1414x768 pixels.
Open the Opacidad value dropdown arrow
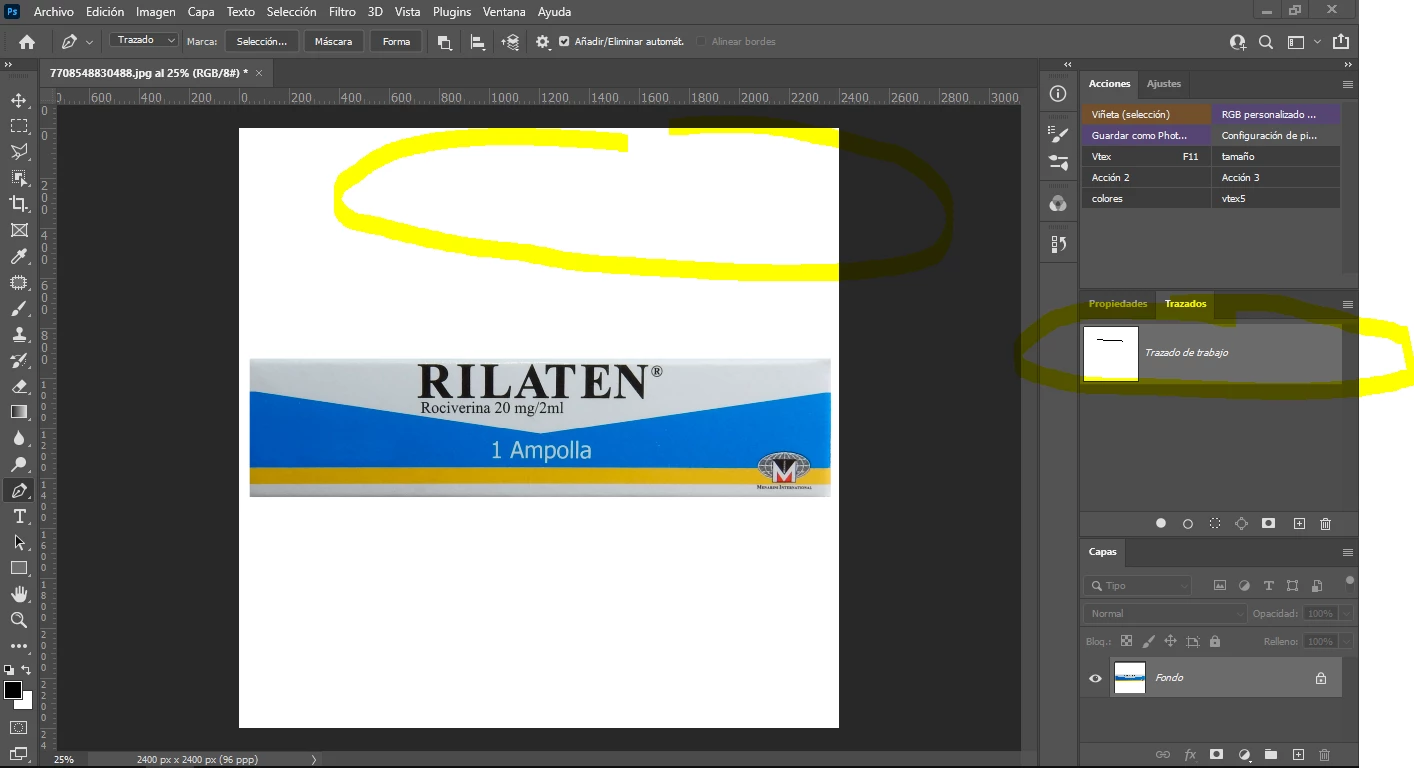click(1346, 613)
